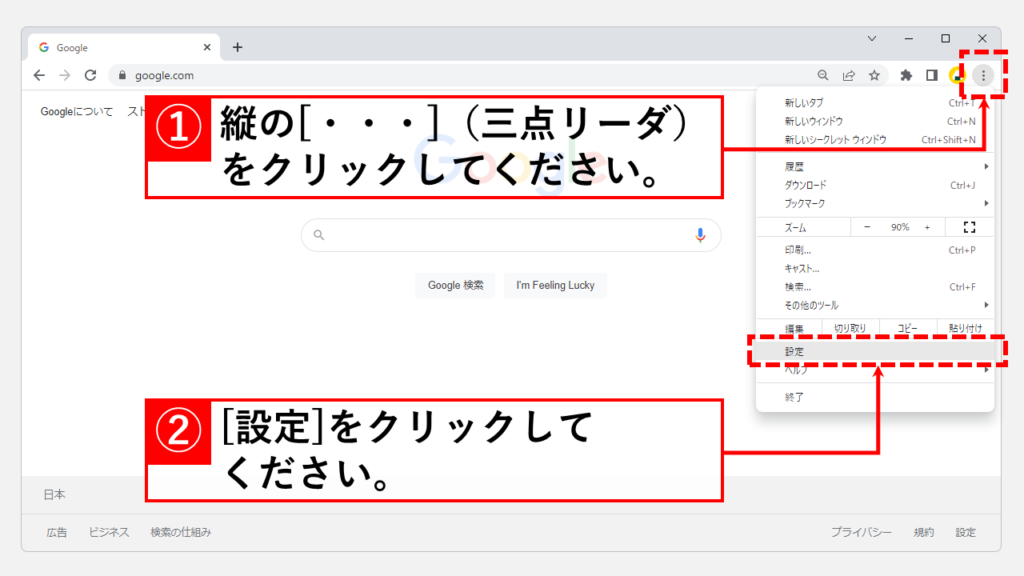The height and width of the screenshot is (576, 1024).
Task: Toggle fullscreen mode in the zoom row
Action: pos(968,228)
